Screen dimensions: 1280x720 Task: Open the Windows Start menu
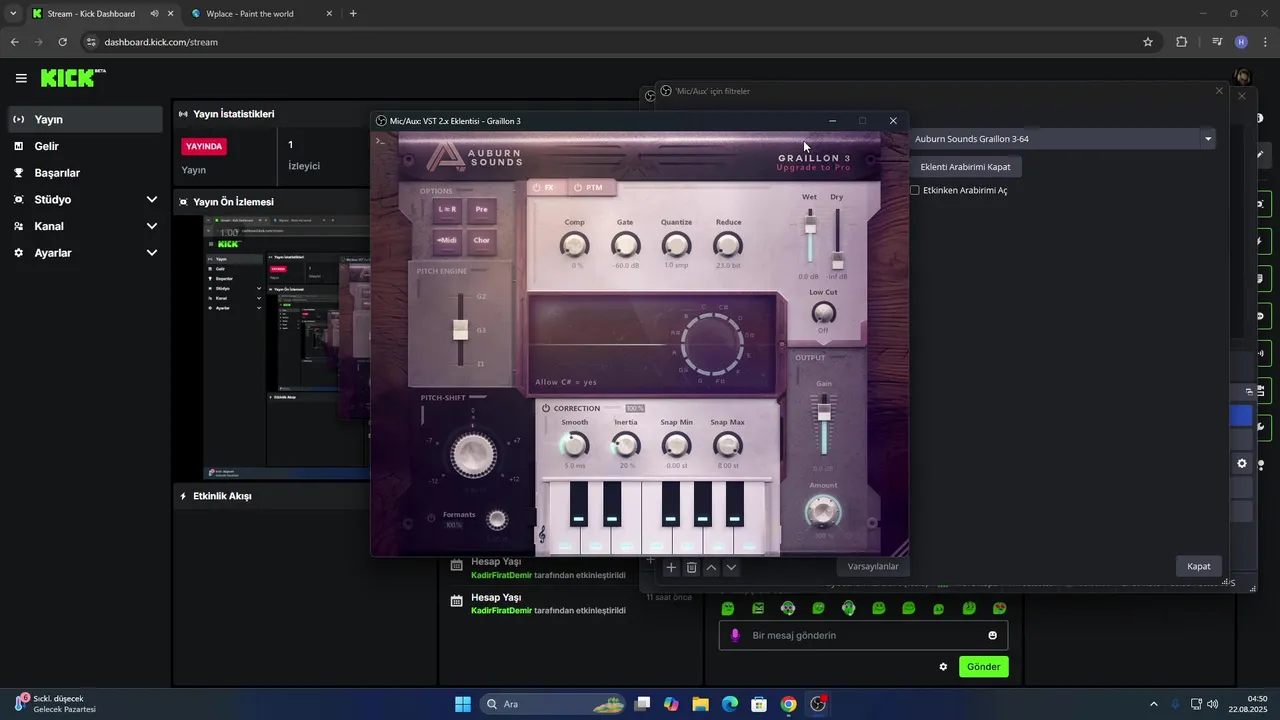pos(463,704)
